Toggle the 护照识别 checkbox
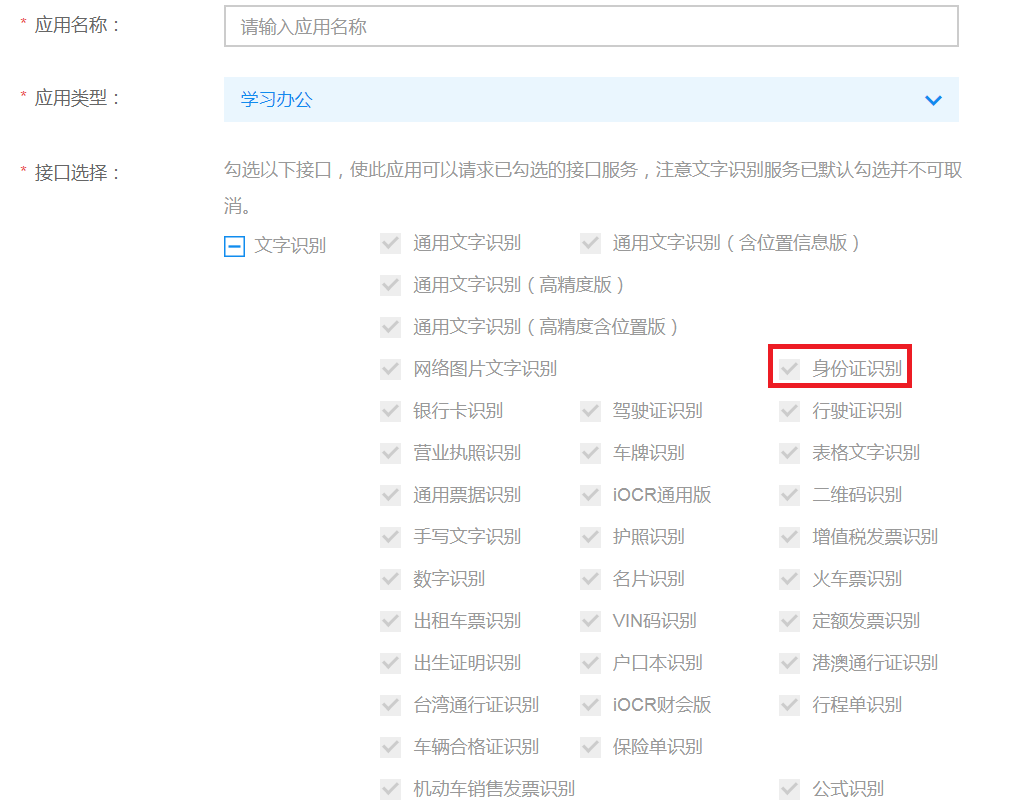The image size is (1036, 810). [x=590, y=537]
